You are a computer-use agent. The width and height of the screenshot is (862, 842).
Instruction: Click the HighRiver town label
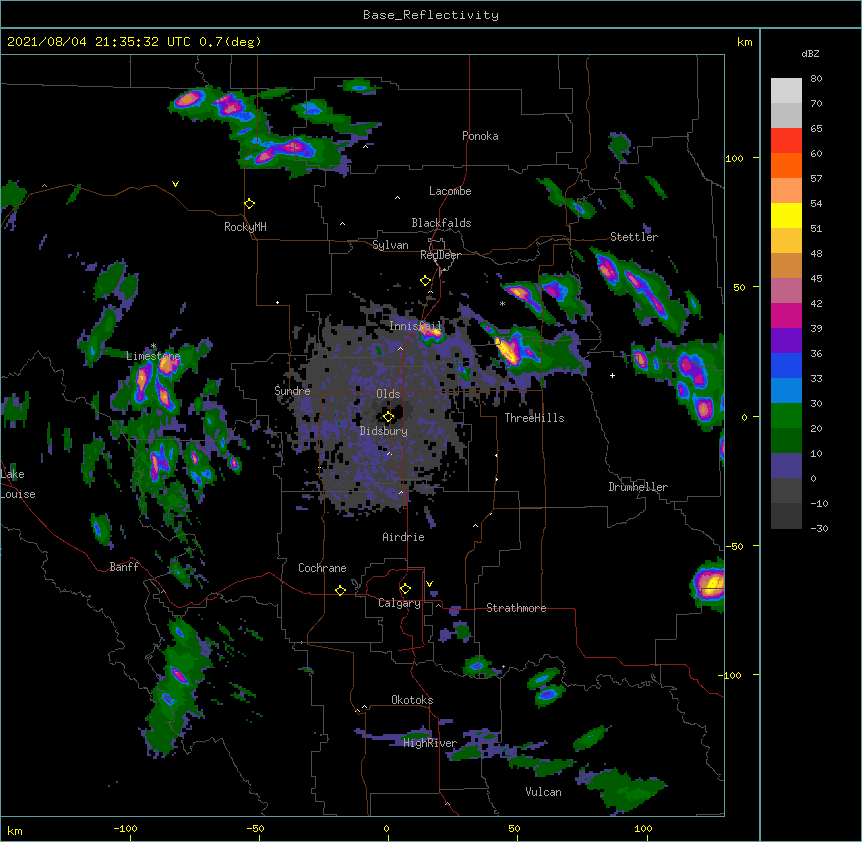430,743
